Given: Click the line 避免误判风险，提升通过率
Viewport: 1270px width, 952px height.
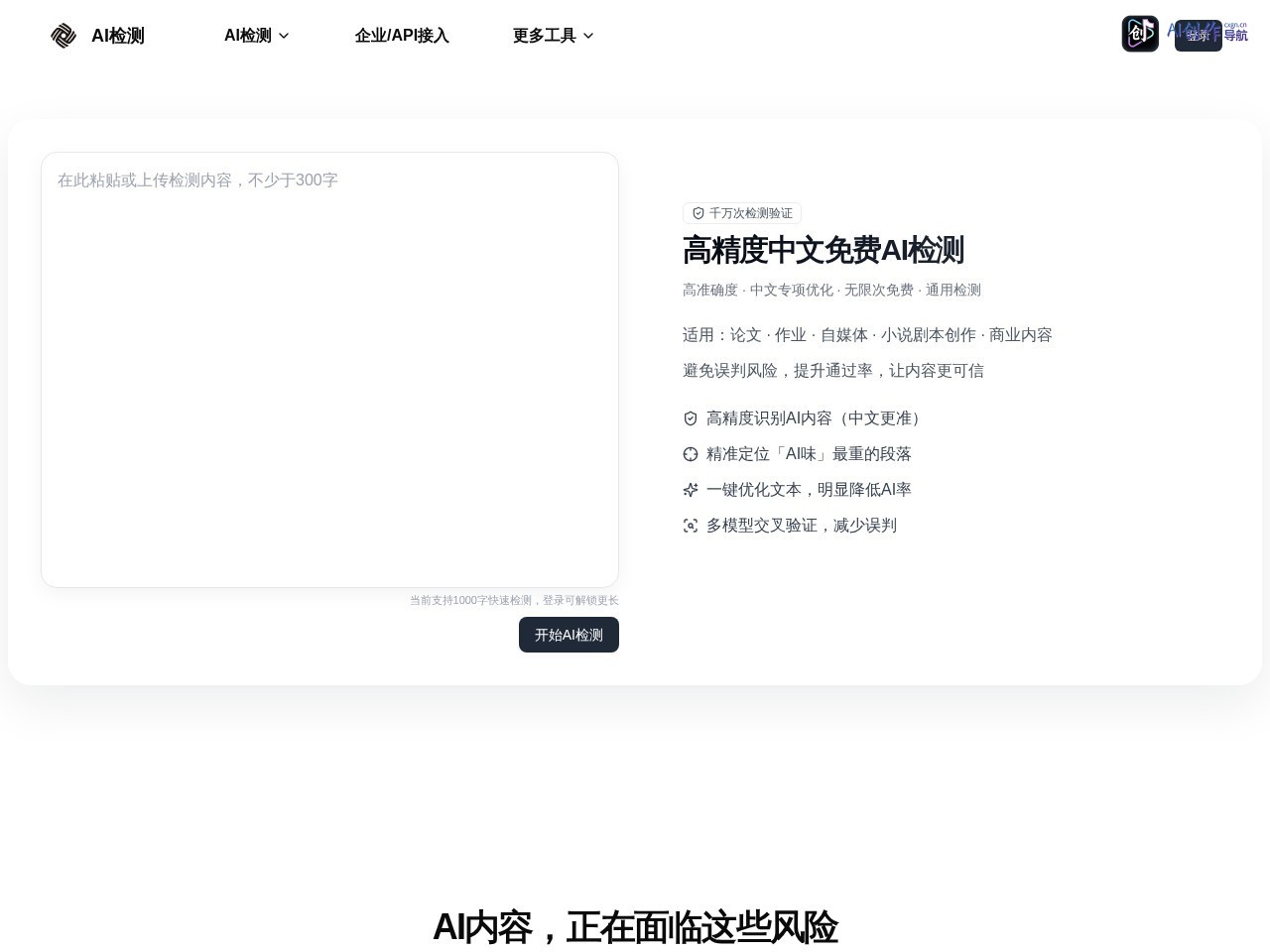Looking at the screenshot, I should click(x=833, y=371).
